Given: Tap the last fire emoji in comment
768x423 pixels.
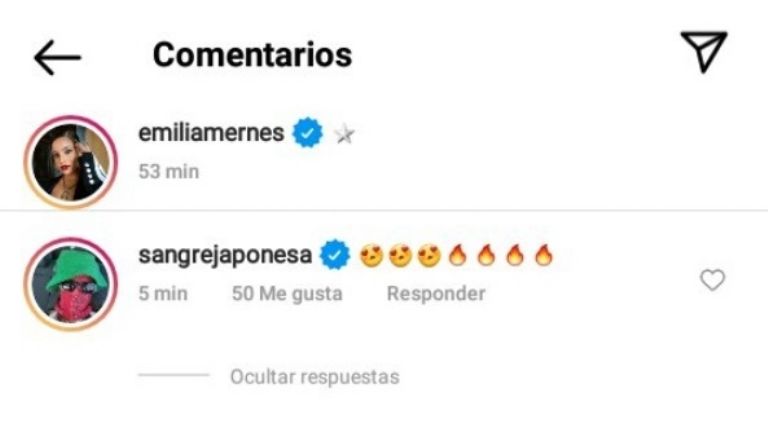Looking at the screenshot, I should point(544,255).
